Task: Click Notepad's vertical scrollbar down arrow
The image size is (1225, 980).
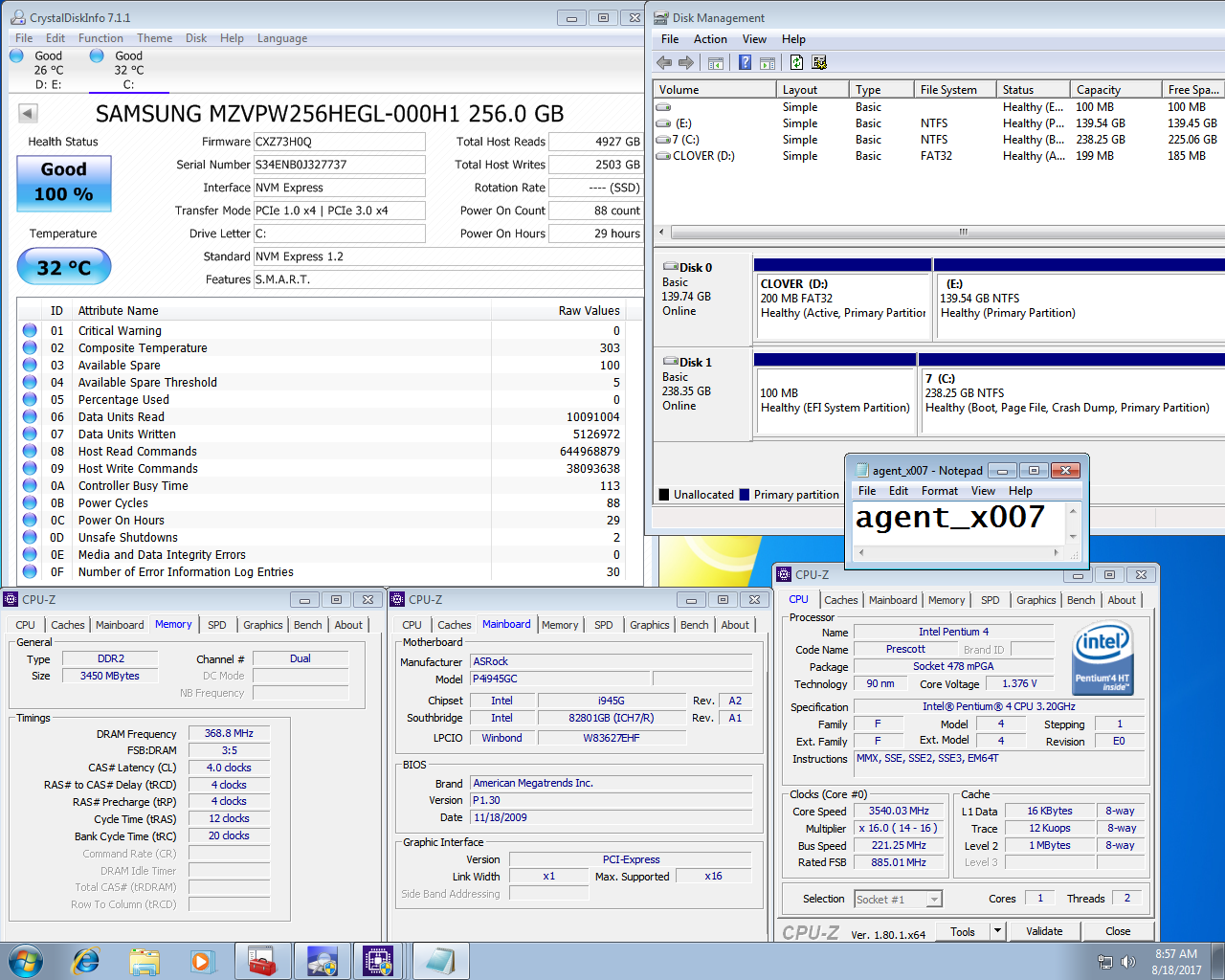Action: (x=1073, y=537)
